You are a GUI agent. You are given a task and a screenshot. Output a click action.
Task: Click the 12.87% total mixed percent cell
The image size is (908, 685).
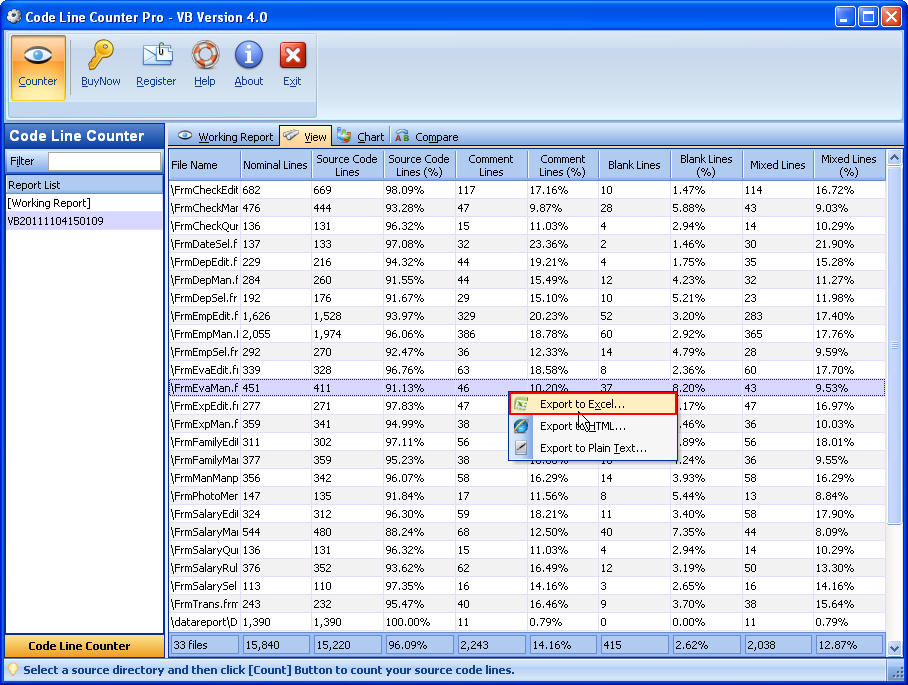point(850,644)
